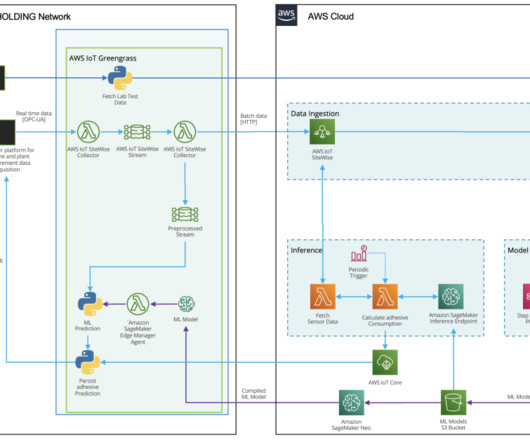Select the 'Preprocessed Stream' label
530x442 pixels.
[x=185, y=231]
